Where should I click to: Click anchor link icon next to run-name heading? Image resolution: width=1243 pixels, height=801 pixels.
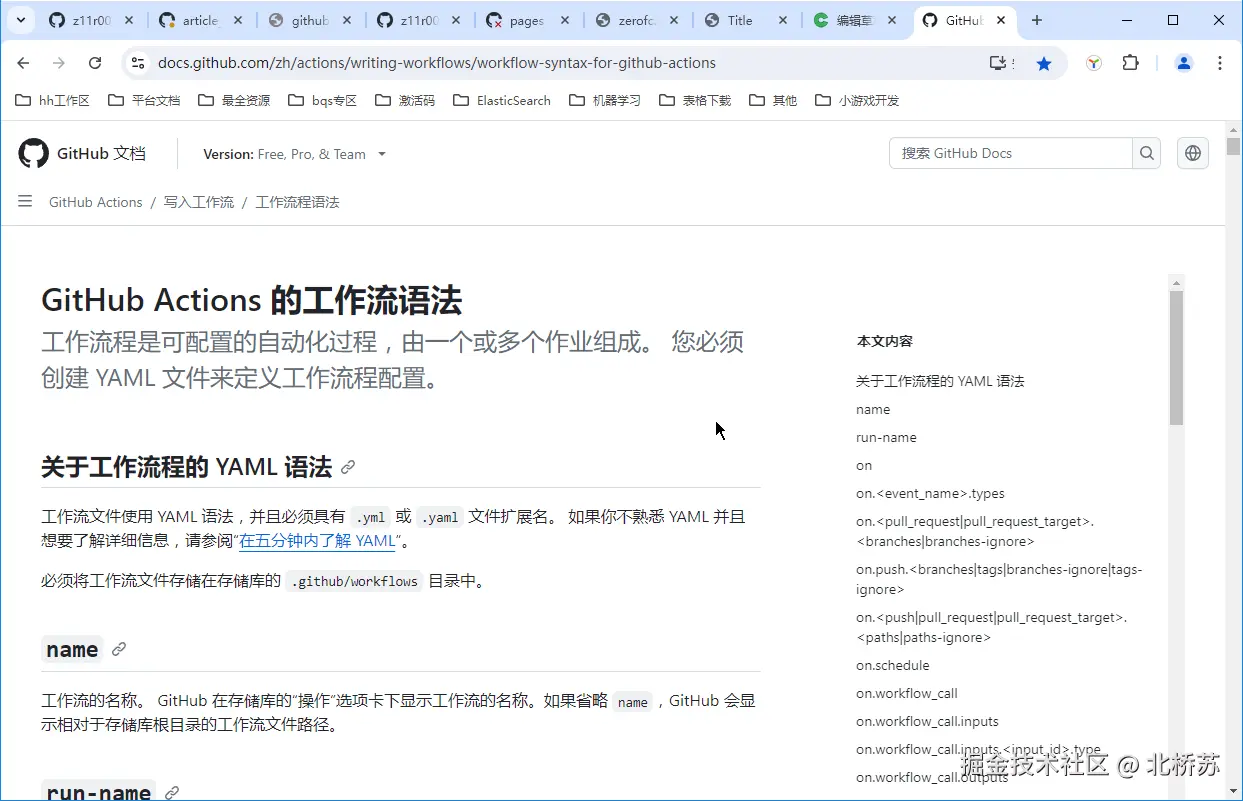coord(172,793)
